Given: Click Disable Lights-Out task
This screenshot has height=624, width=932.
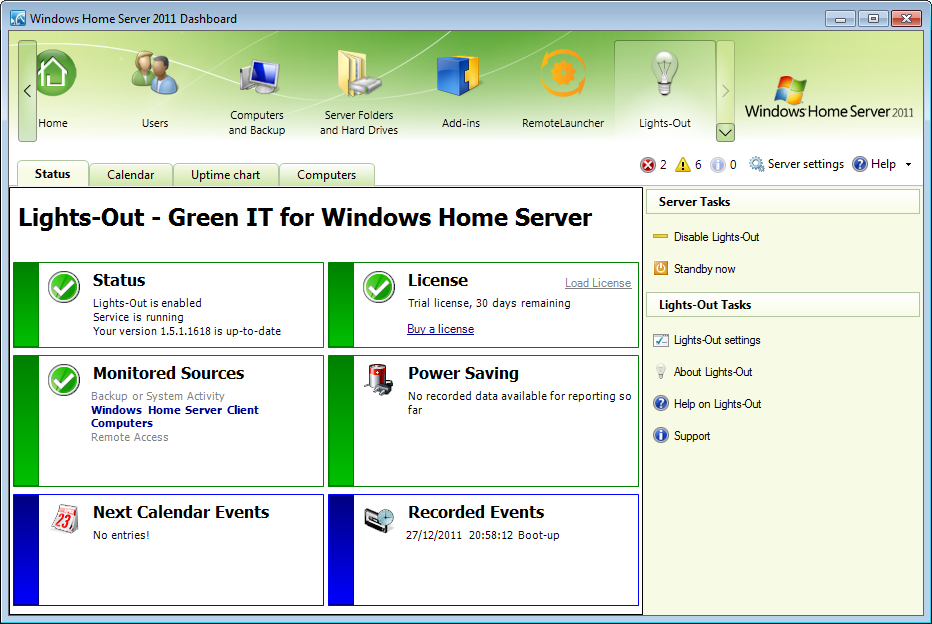Looking at the screenshot, I should point(716,237).
